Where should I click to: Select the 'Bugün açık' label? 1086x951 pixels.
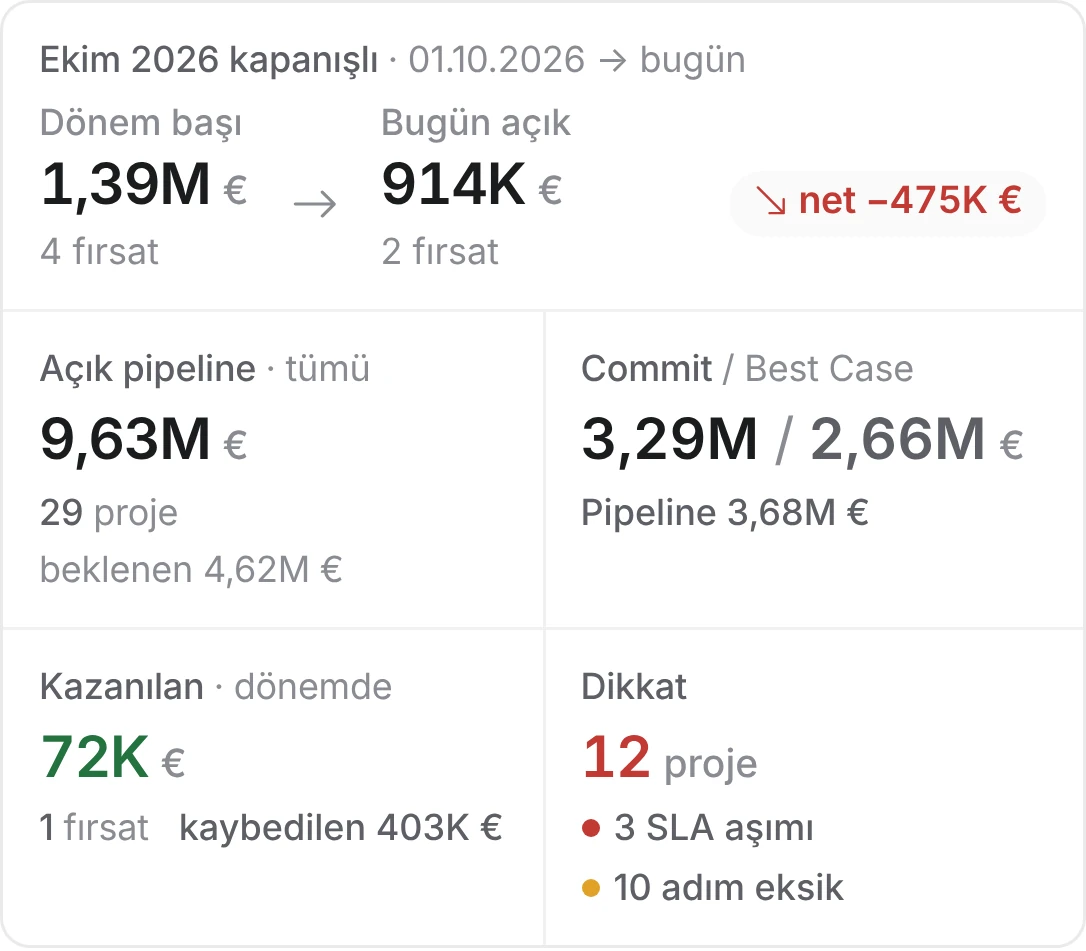click(x=476, y=123)
